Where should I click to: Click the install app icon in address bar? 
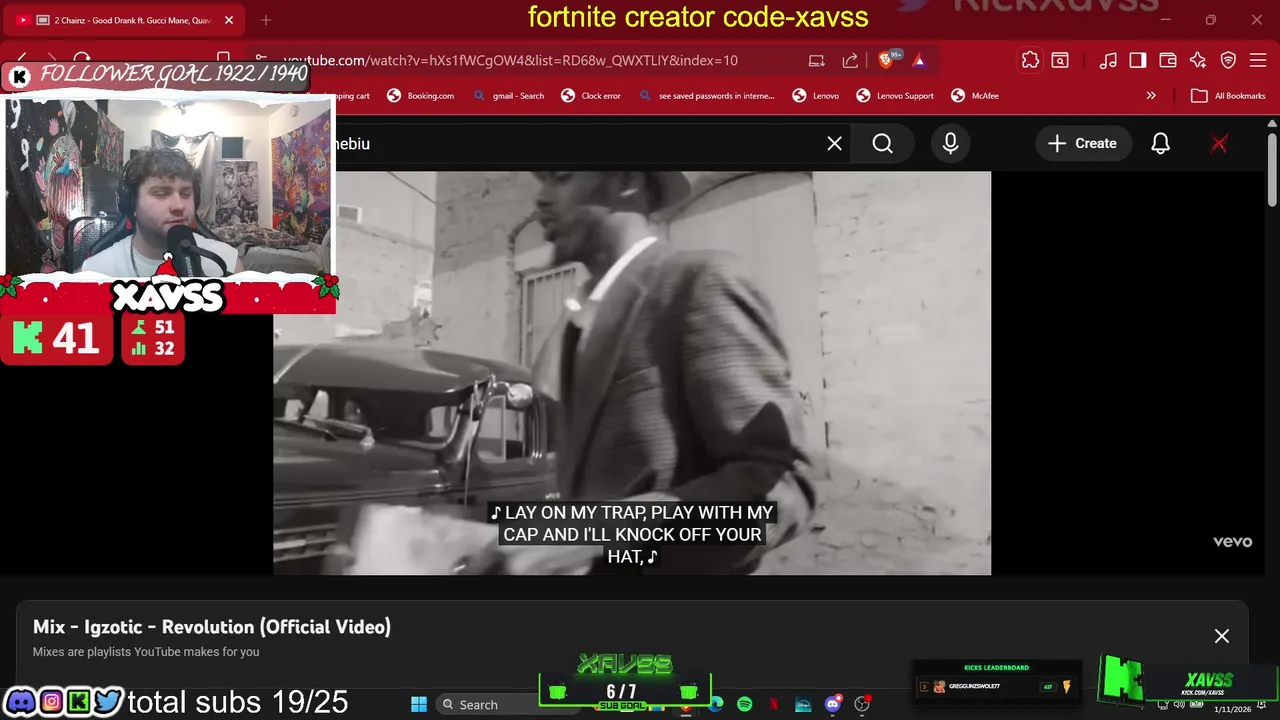coord(817,60)
